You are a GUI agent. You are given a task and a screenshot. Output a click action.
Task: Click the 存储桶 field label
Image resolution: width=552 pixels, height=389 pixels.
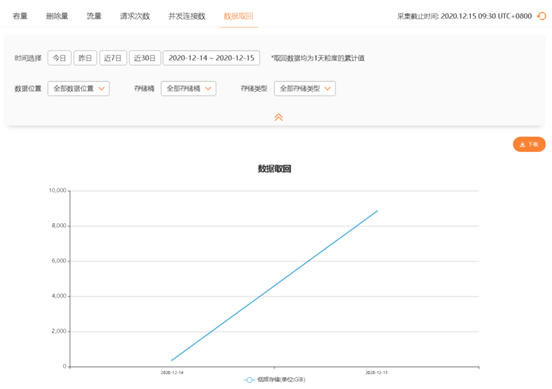(x=144, y=88)
